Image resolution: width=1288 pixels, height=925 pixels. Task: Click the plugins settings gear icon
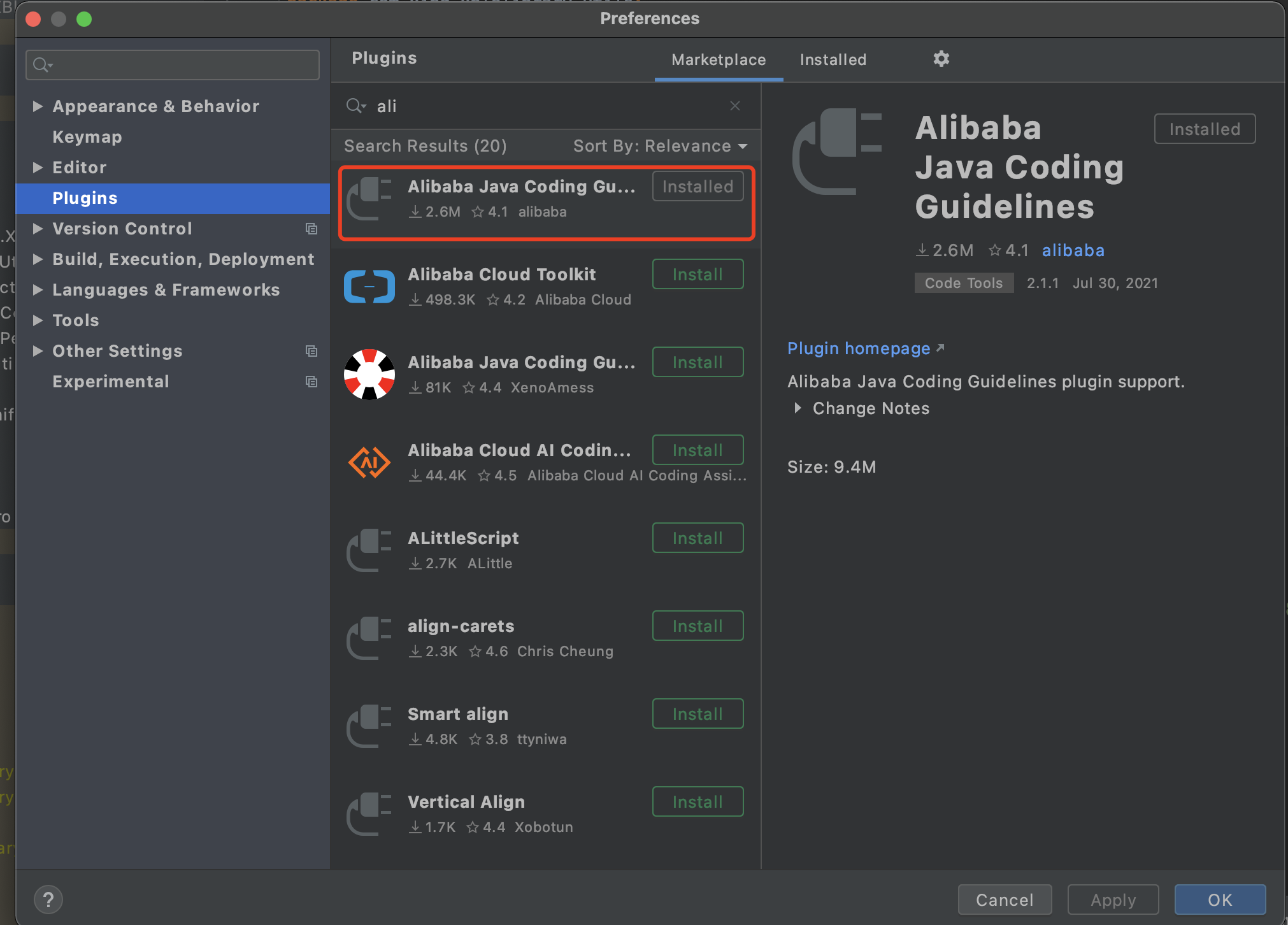tap(941, 59)
